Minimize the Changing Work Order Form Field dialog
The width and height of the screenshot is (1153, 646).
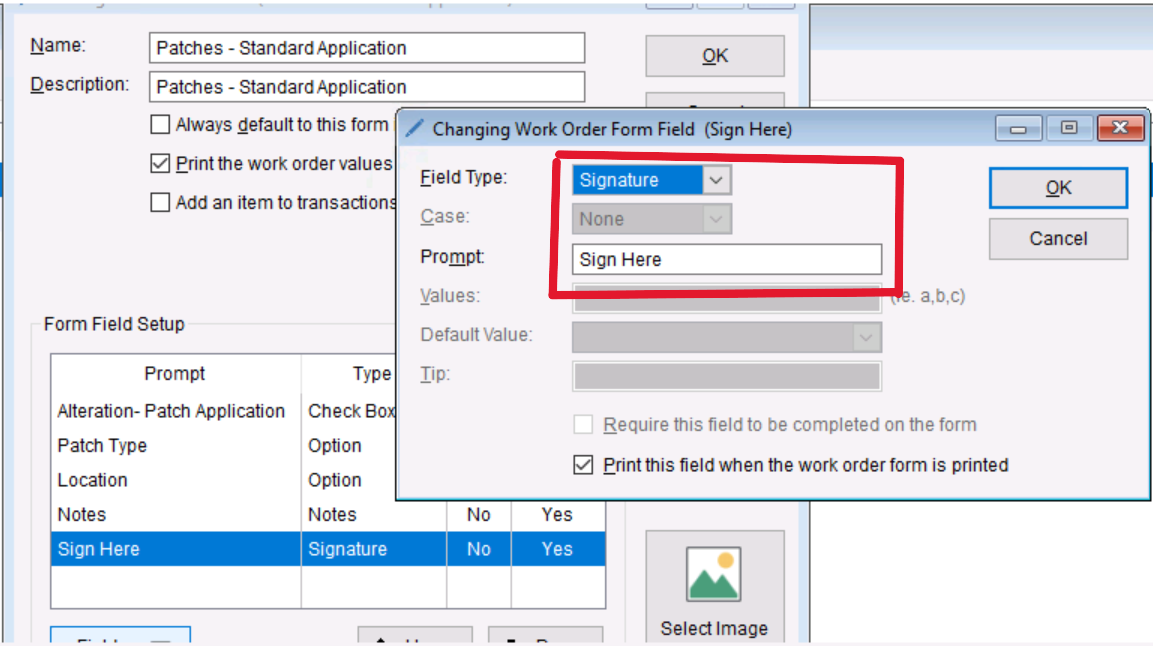[1018, 129]
